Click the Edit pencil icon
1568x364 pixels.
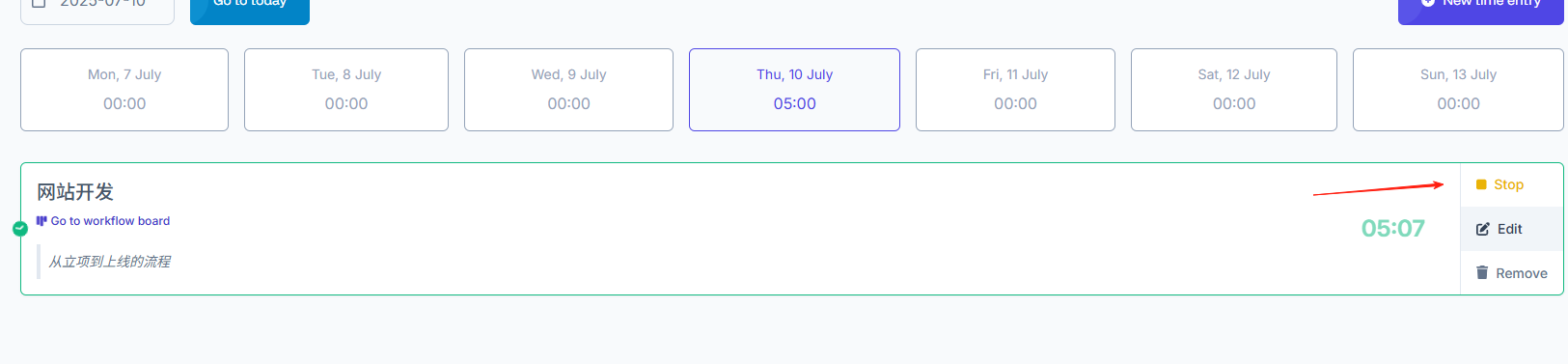click(x=1483, y=229)
